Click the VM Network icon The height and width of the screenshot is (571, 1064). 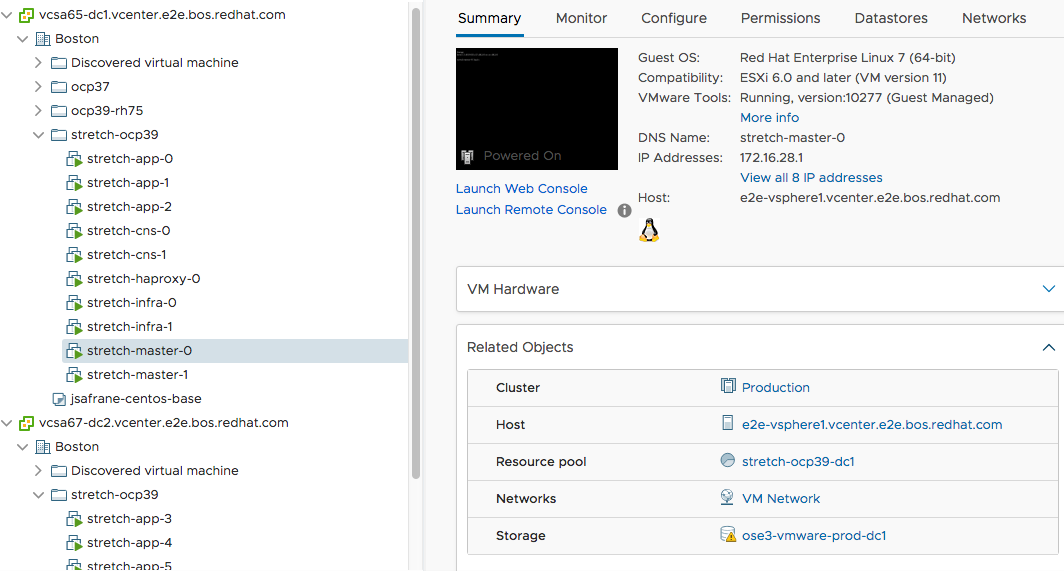[728, 498]
